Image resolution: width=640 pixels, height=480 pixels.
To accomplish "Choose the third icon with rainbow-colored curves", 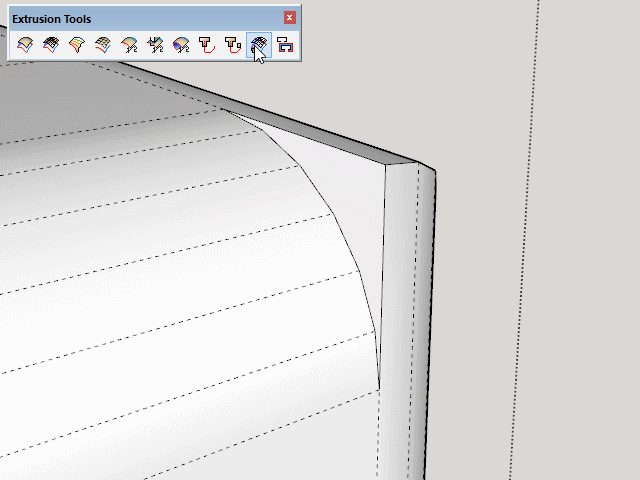I will point(77,44).
